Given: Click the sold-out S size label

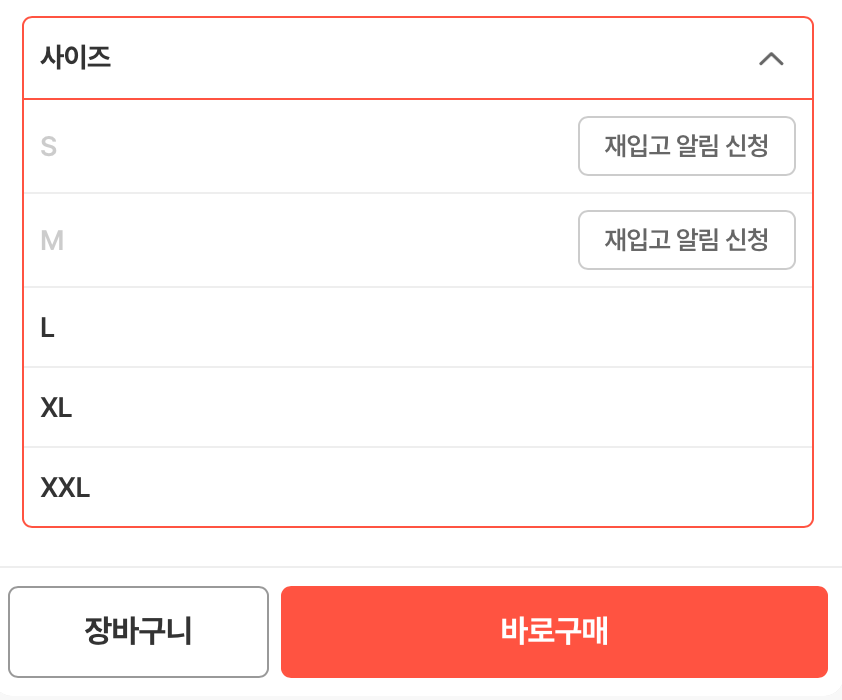Looking at the screenshot, I should click(48, 147).
